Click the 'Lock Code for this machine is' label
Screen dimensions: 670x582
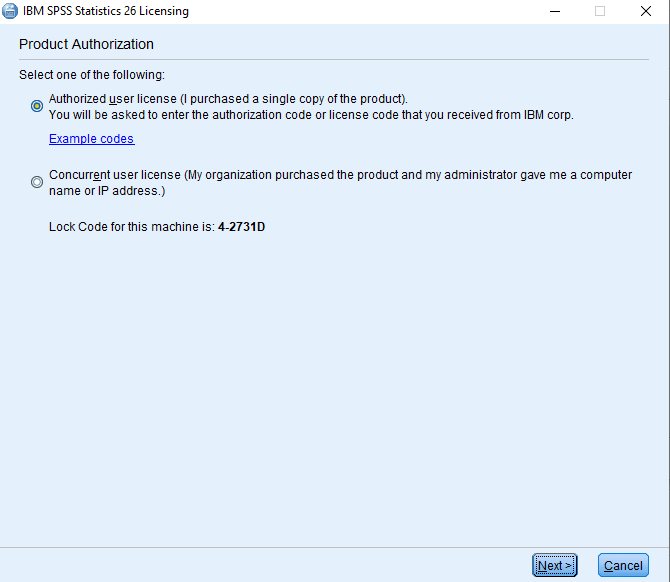pyautogui.click(x=132, y=227)
